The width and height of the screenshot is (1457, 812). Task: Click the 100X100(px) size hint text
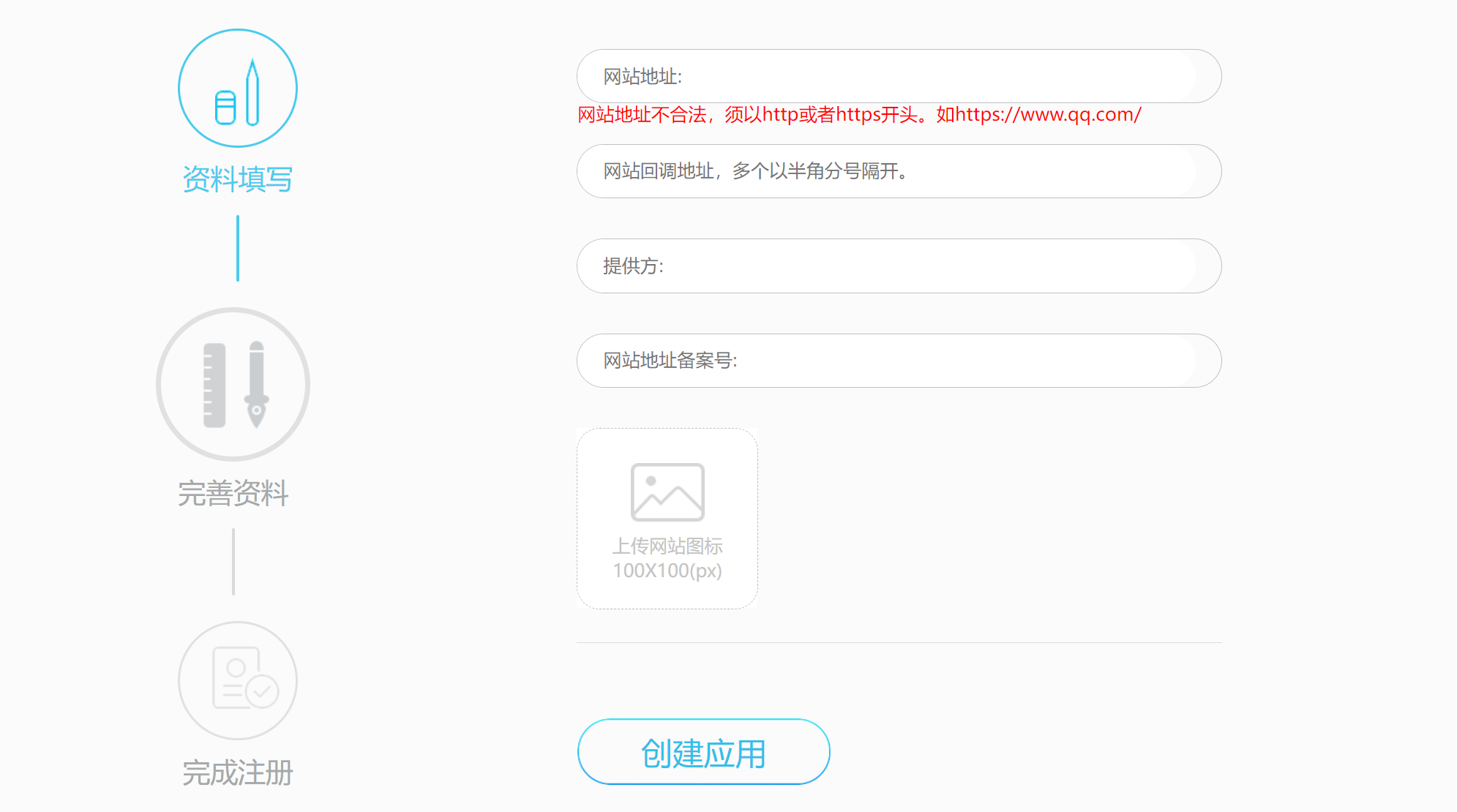(x=667, y=571)
